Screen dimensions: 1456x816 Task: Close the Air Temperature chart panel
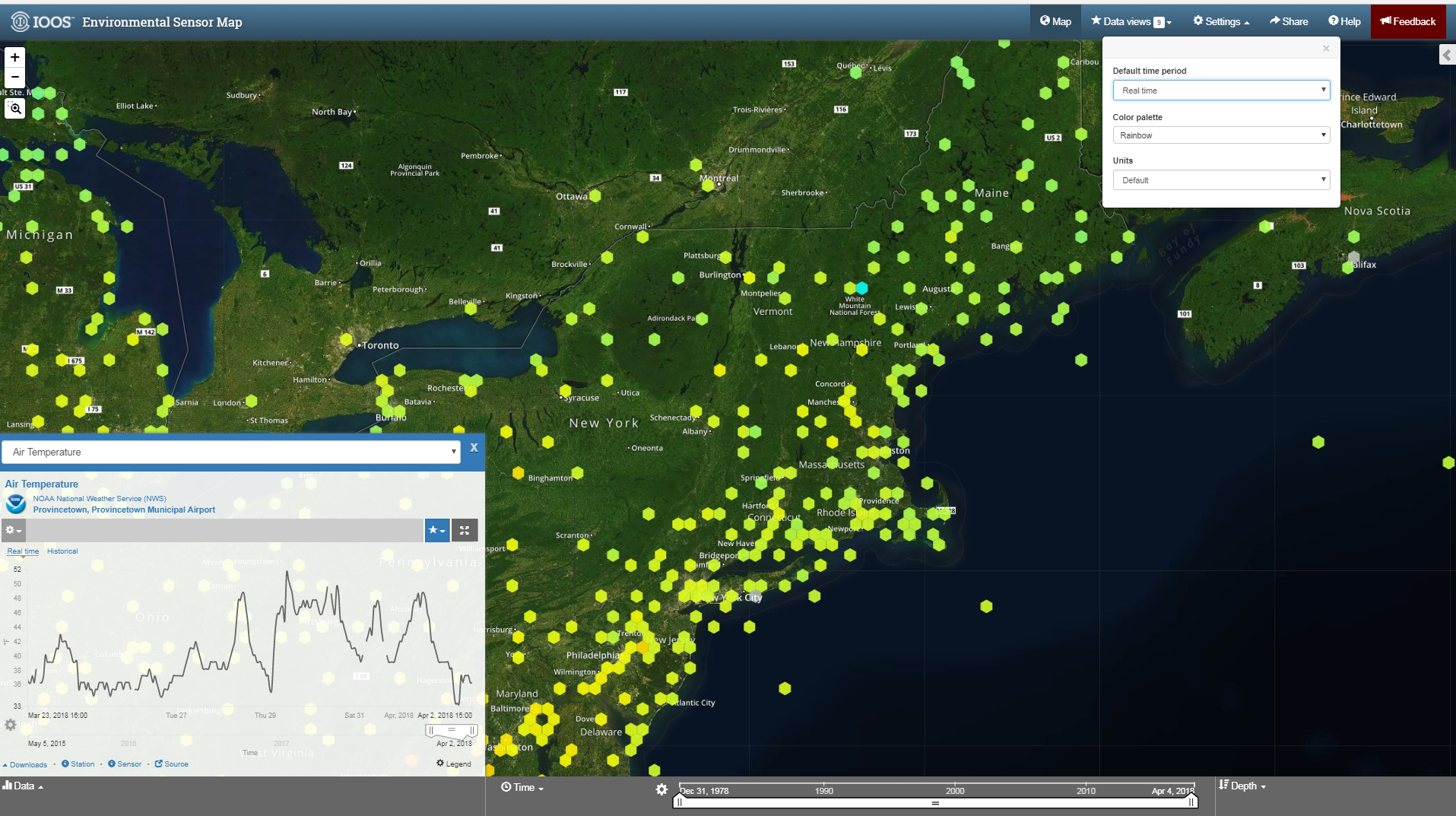tap(474, 448)
